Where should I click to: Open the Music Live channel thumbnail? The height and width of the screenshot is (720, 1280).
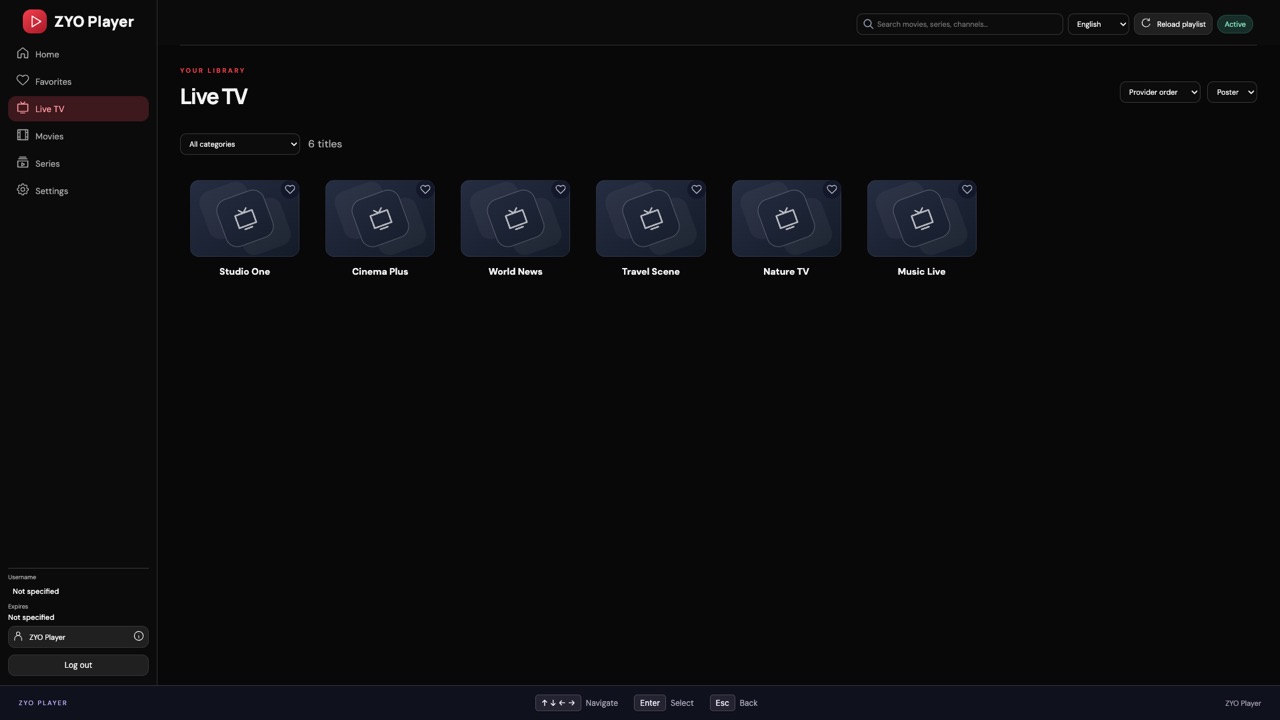point(922,218)
